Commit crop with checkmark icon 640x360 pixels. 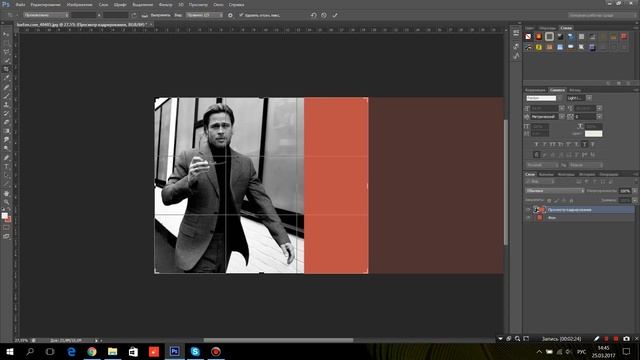(335, 15)
